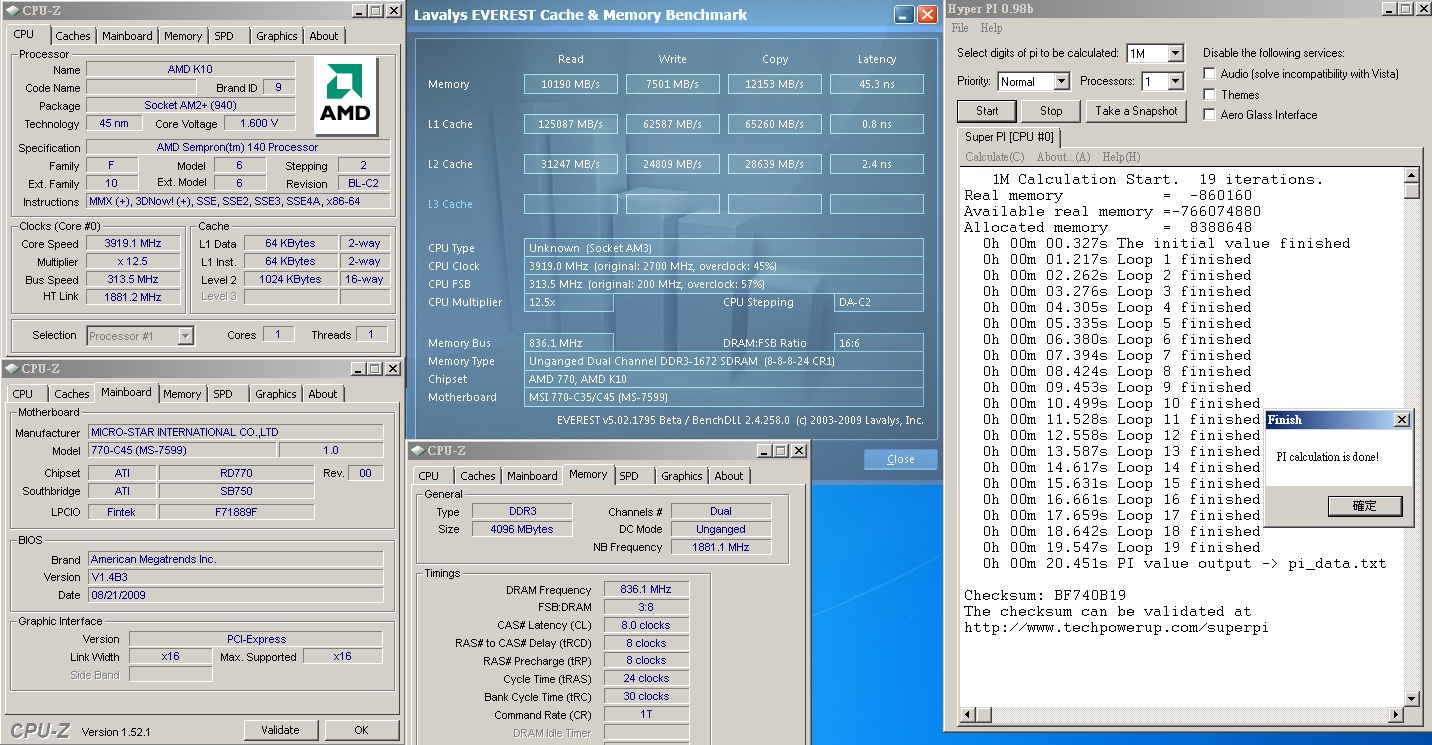Enable Audio service disabling checkbox
The width and height of the screenshot is (1432, 745).
(1210, 74)
